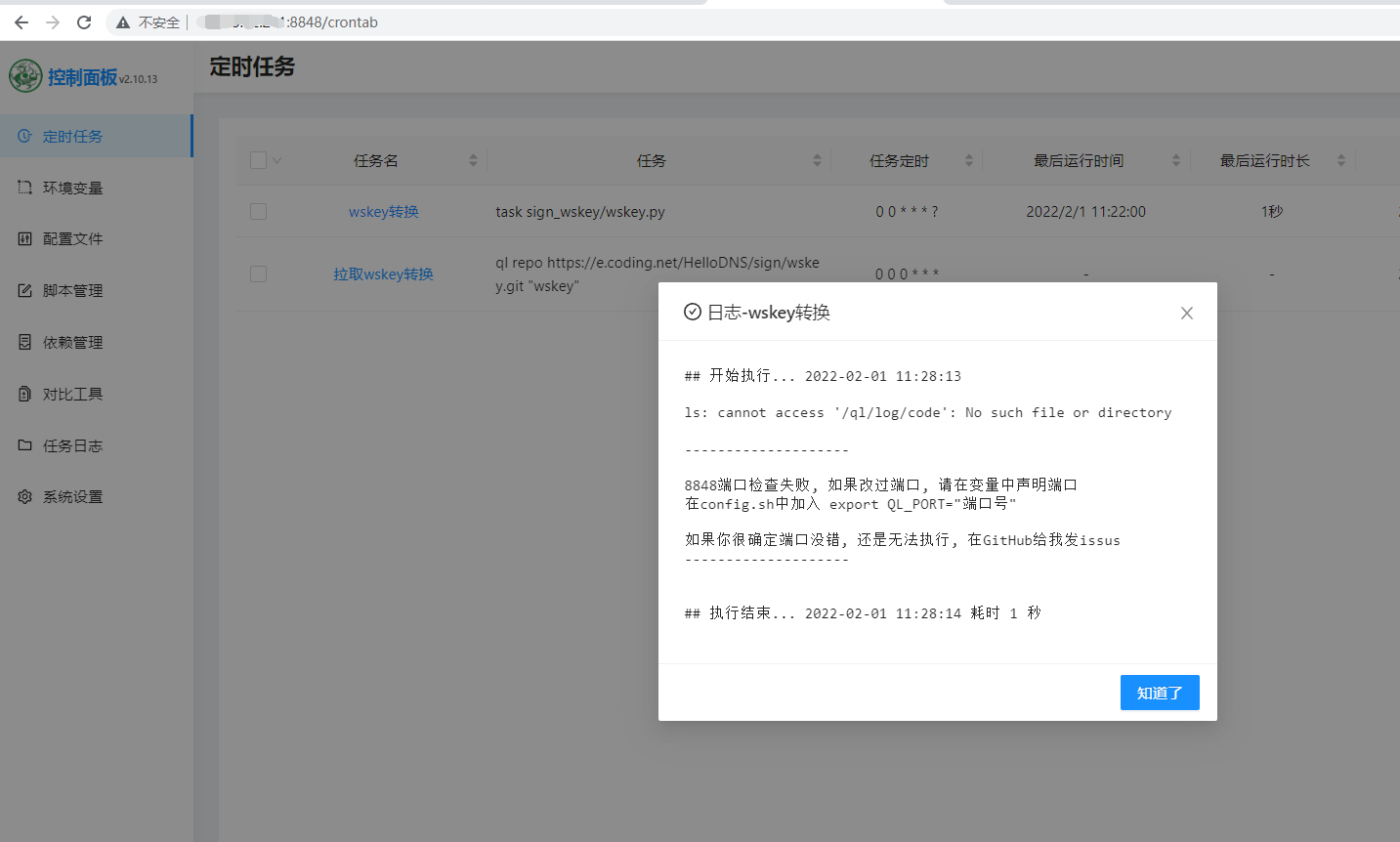This screenshot has width=1400, height=842.
Task: Open the 环境变量 menu entry
Action: tap(73, 187)
